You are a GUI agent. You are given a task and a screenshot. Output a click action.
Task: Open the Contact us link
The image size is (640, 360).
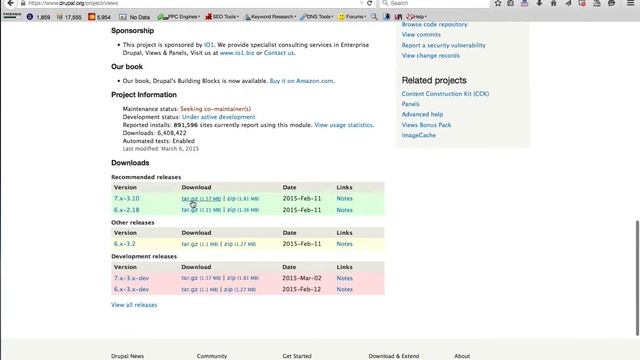pos(279,53)
